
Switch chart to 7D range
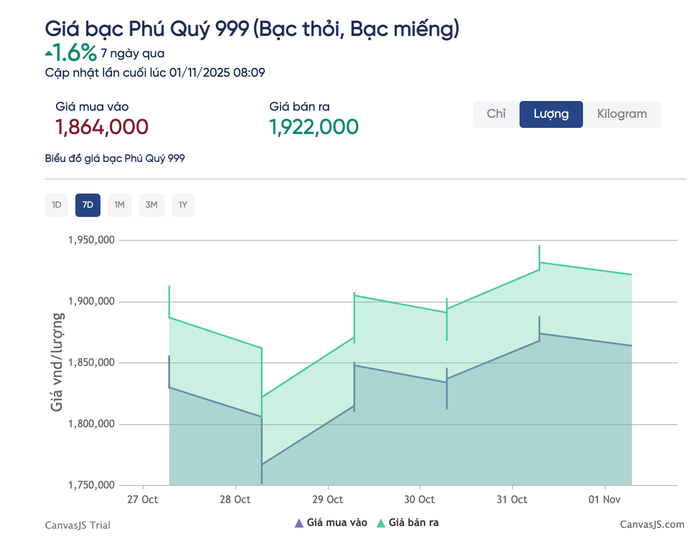(x=88, y=205)
